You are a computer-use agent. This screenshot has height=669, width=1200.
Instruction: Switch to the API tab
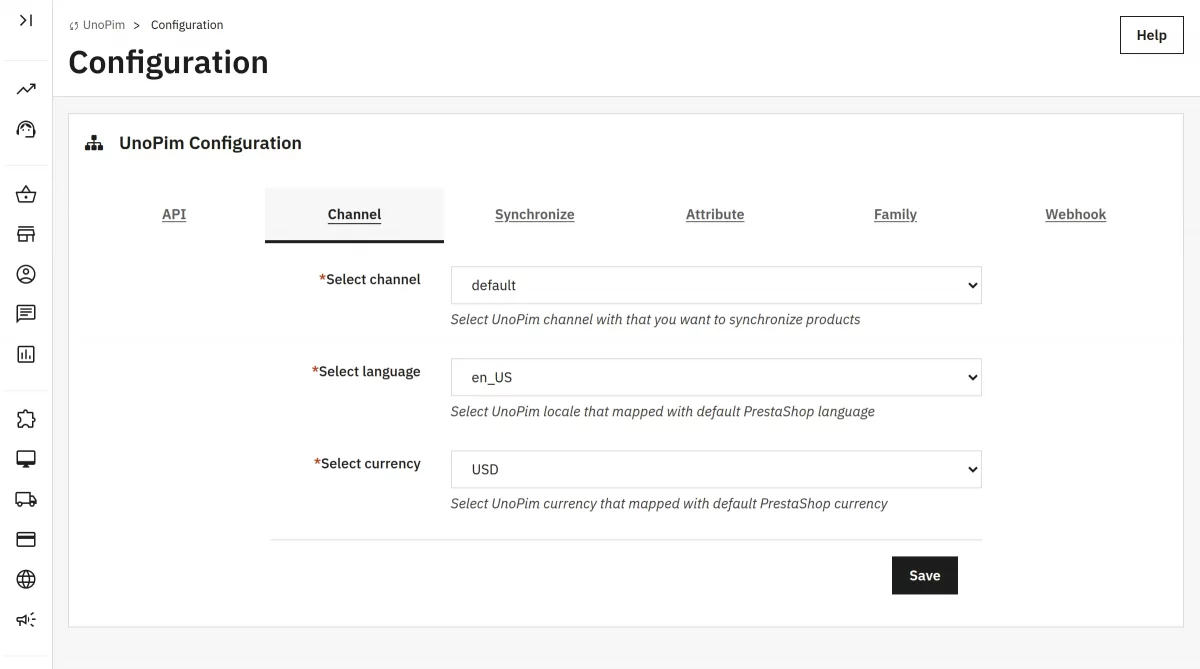click(174, 214)
